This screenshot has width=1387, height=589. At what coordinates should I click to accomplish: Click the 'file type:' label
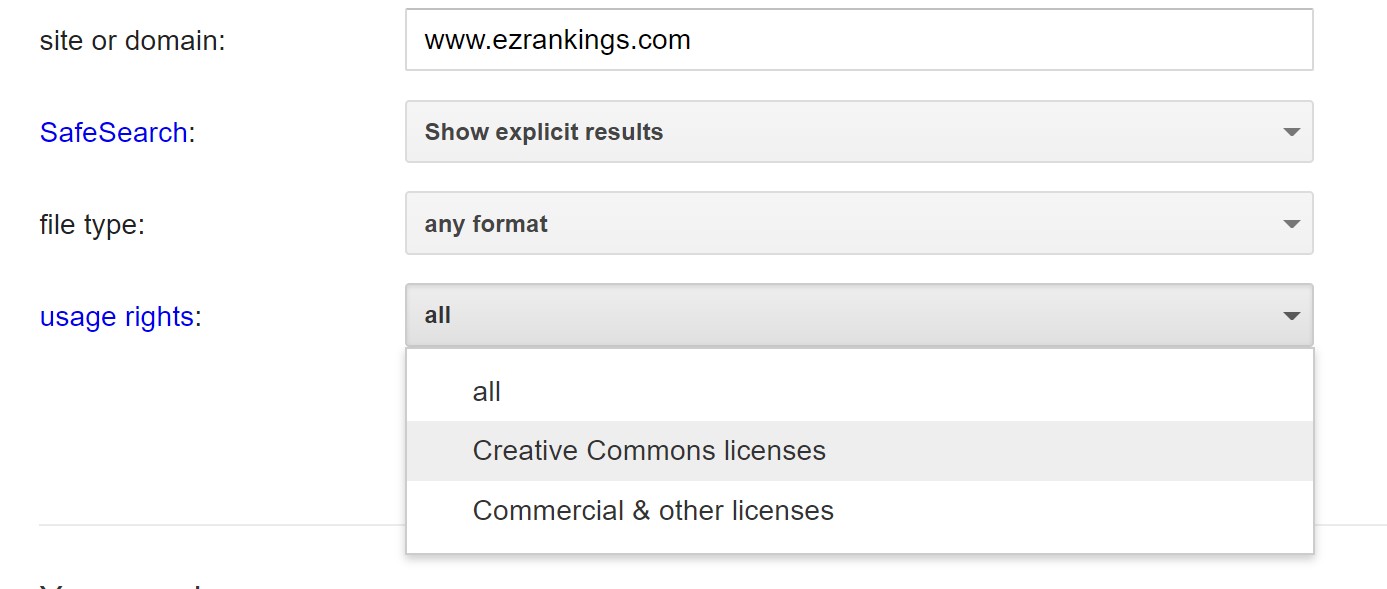tap(92, 224)
